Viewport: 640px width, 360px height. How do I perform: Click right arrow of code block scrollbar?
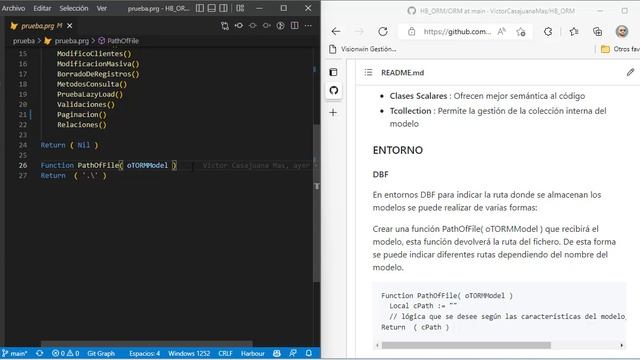click(622, 345)
